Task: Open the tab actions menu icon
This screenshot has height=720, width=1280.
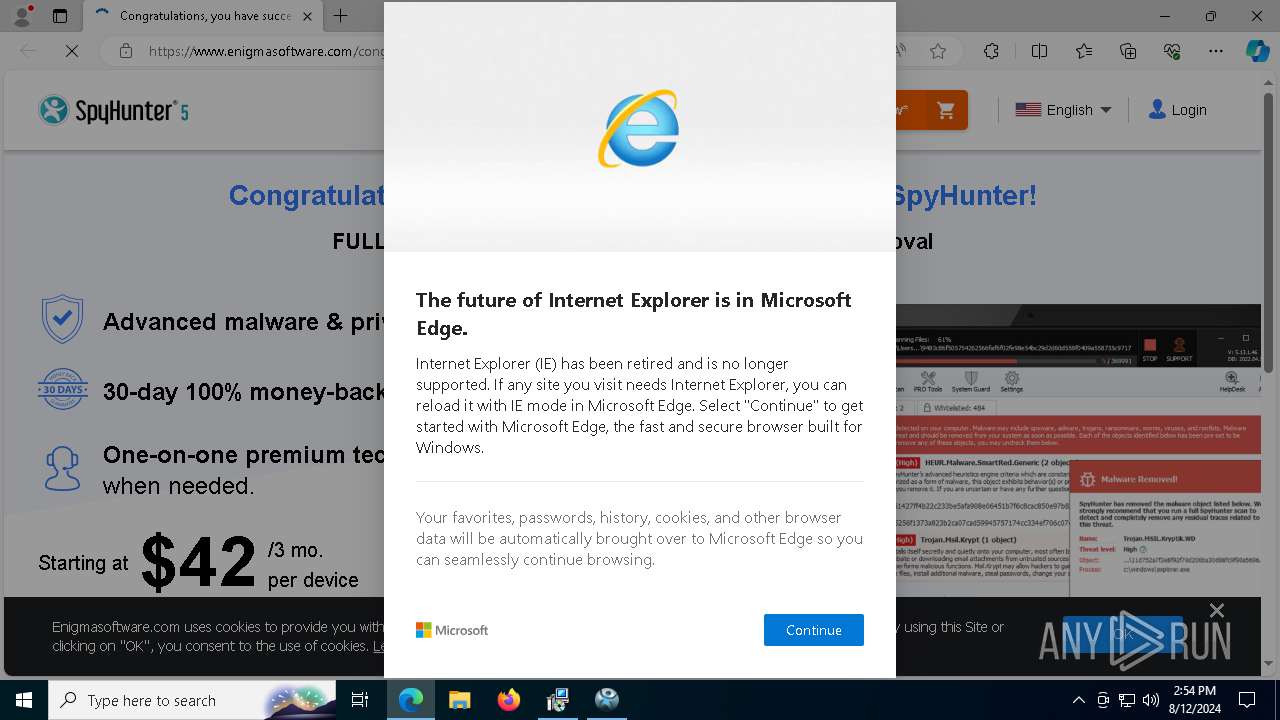Action: pos(60,16)
